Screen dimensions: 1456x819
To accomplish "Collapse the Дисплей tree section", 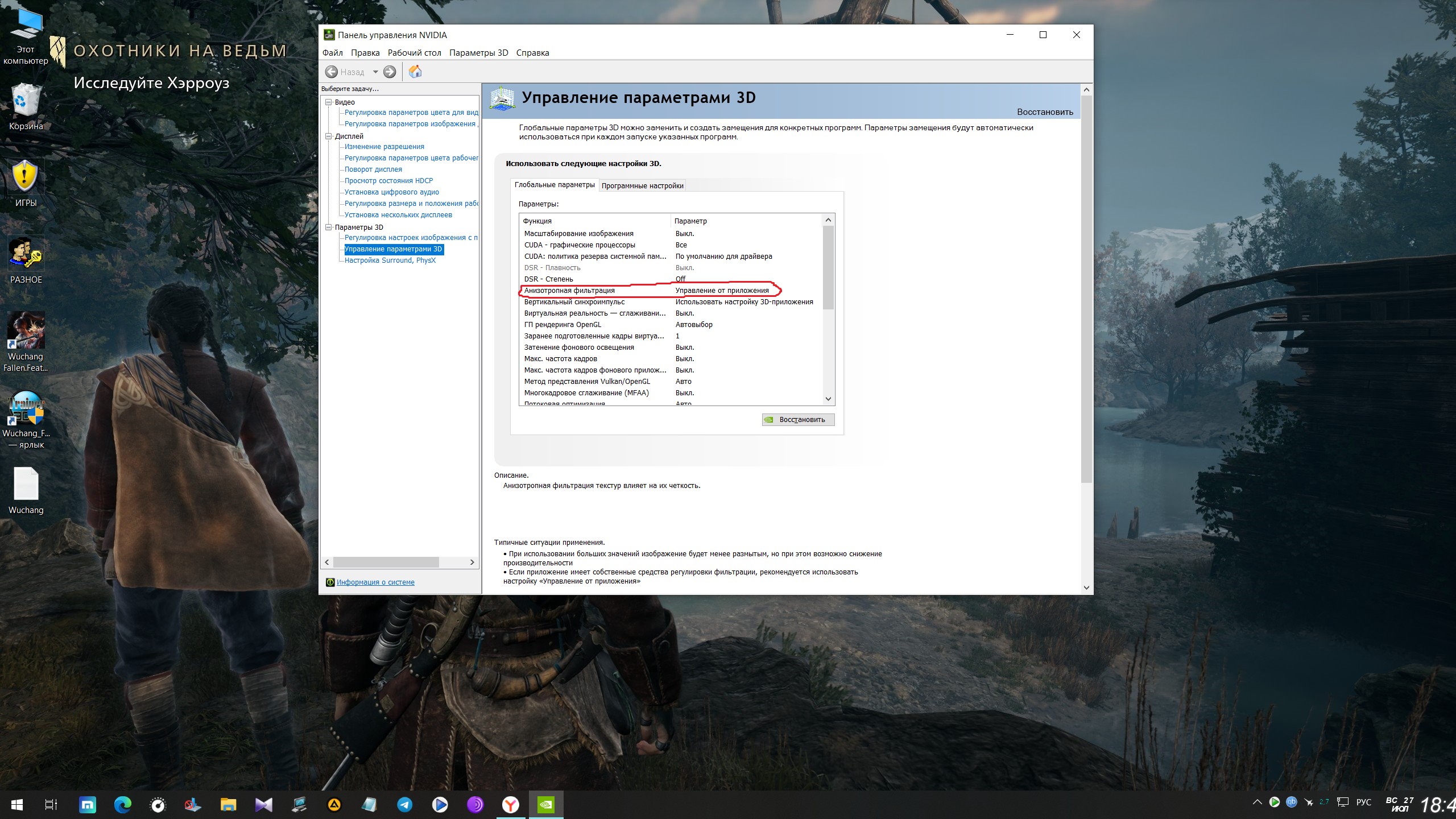I will [328, 136].
